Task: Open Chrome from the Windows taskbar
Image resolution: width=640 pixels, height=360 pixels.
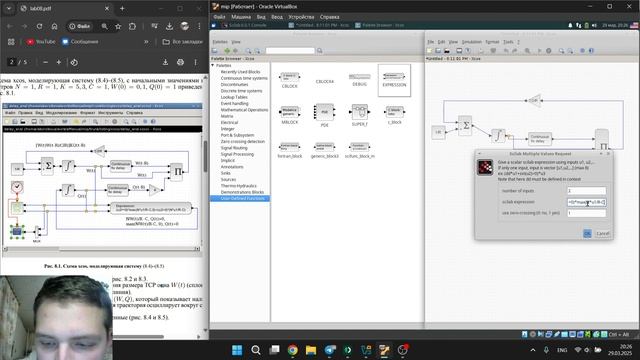Action: tap(292, 350)
